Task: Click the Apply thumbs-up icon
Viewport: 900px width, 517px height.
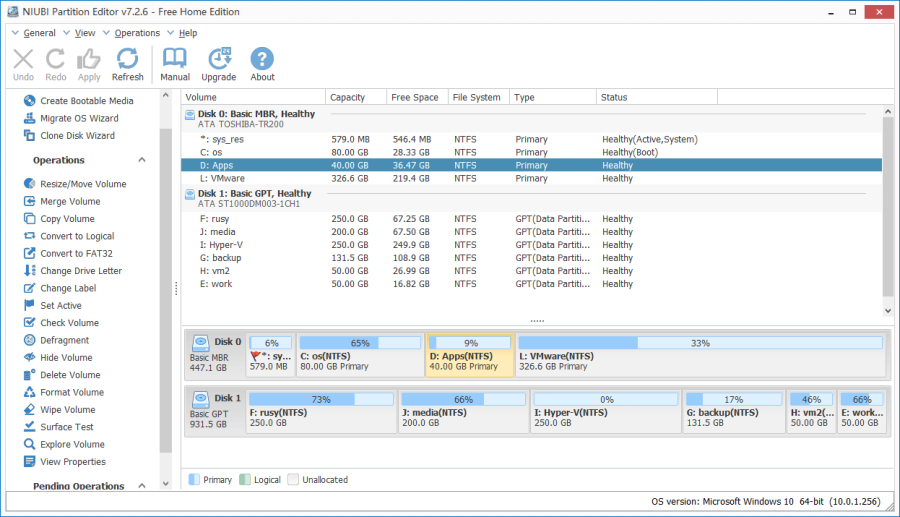Action: (x=89, y=65)
